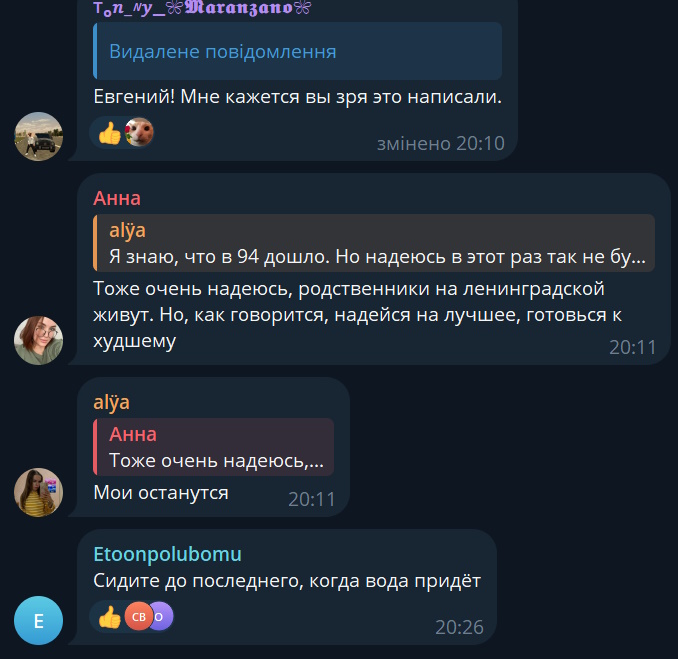The height and width of the screenshot is (659, 678).
Task: Click alÿa sender name above Мои останутся
Action: tap(112, 403)
